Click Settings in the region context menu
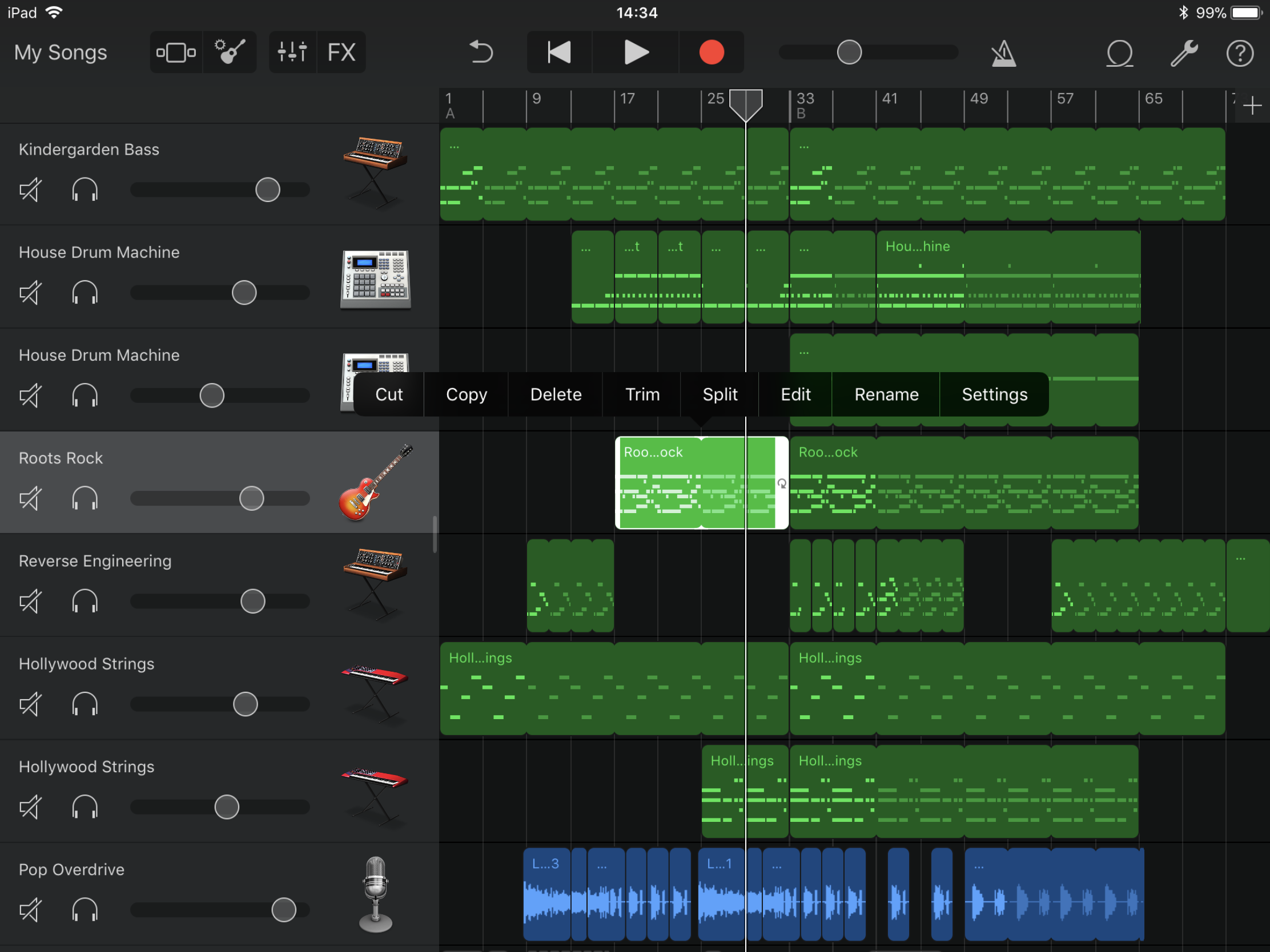 [993, 394]
